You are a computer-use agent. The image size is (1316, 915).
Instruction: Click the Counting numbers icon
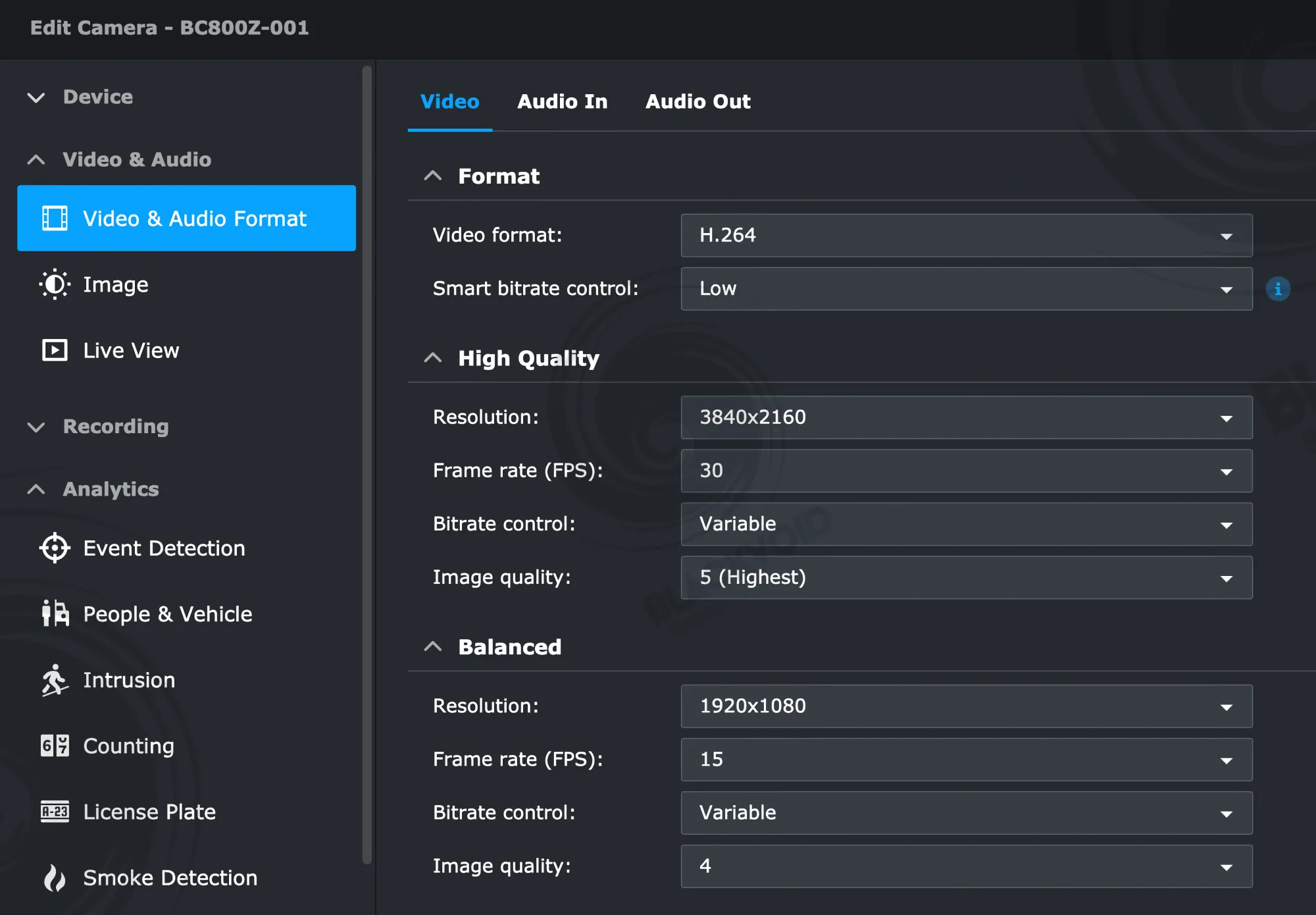click(55, 746)
